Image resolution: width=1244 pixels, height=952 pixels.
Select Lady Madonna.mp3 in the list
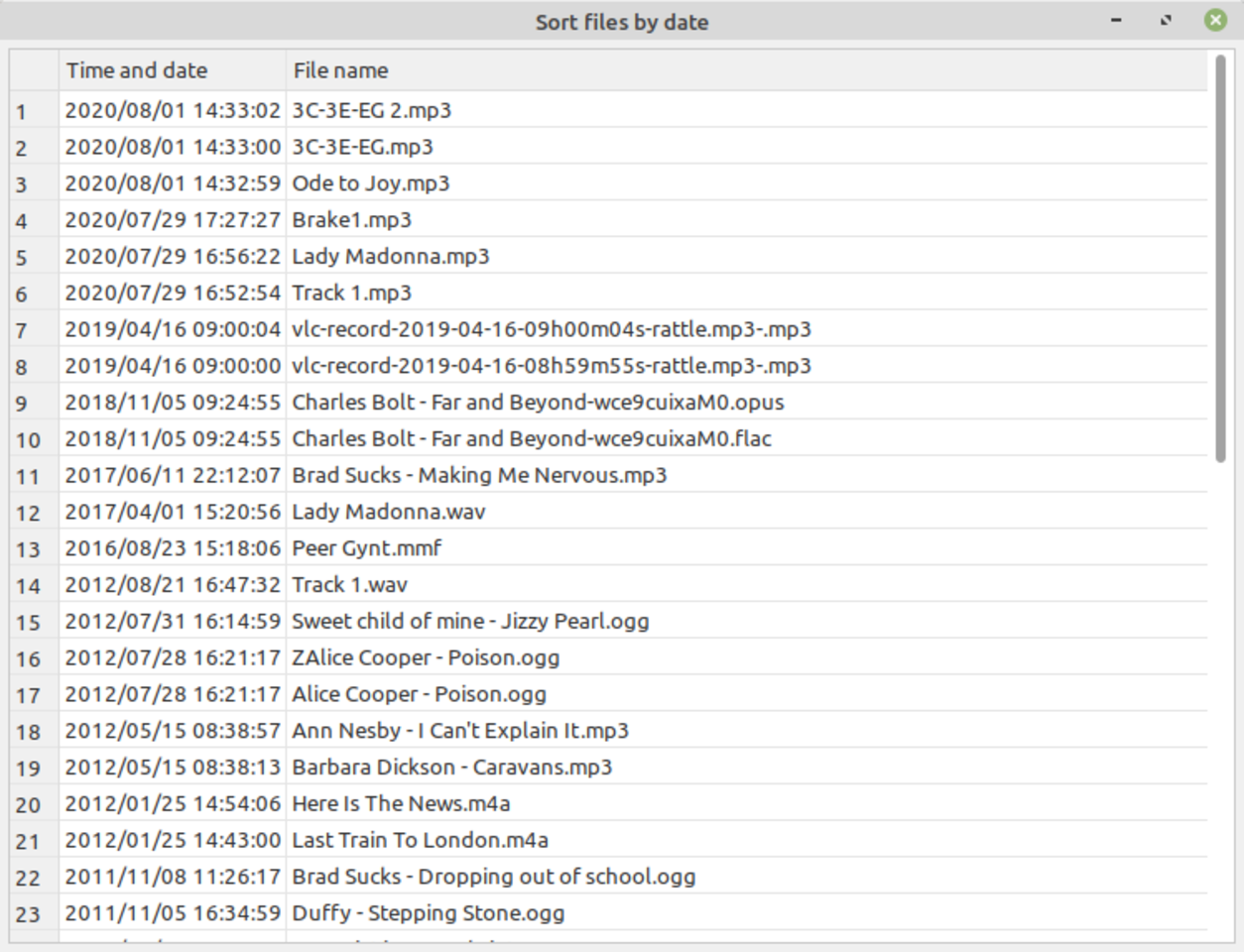tap(391, 257)
